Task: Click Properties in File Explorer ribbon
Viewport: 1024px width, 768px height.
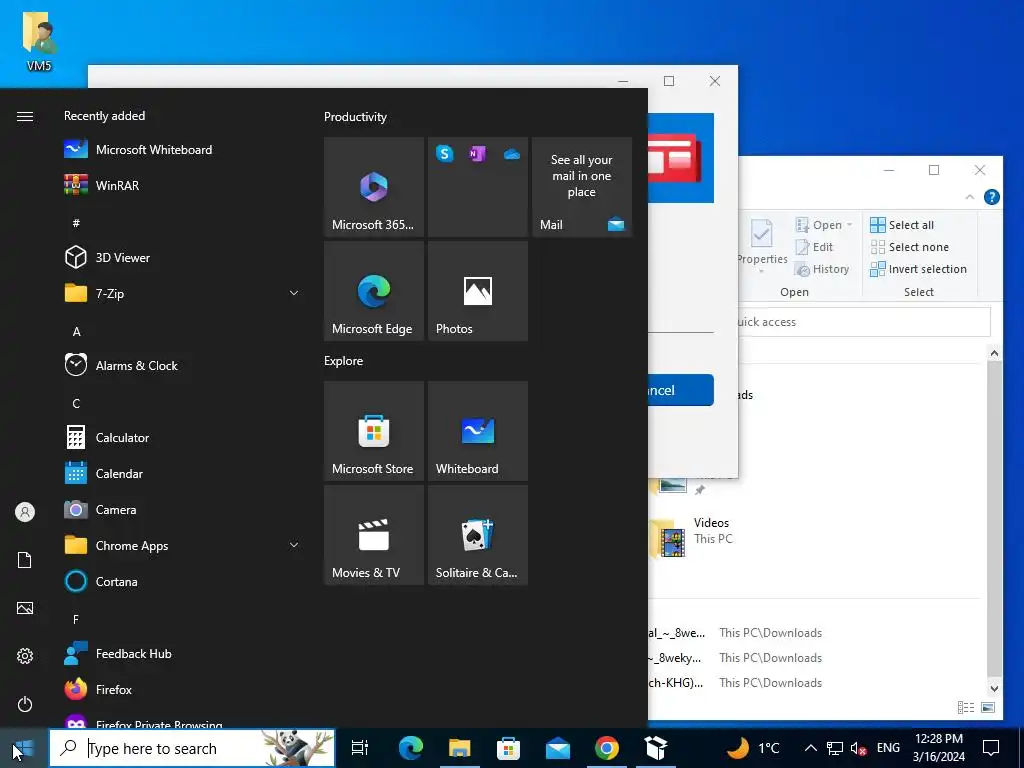Action: 761,245
